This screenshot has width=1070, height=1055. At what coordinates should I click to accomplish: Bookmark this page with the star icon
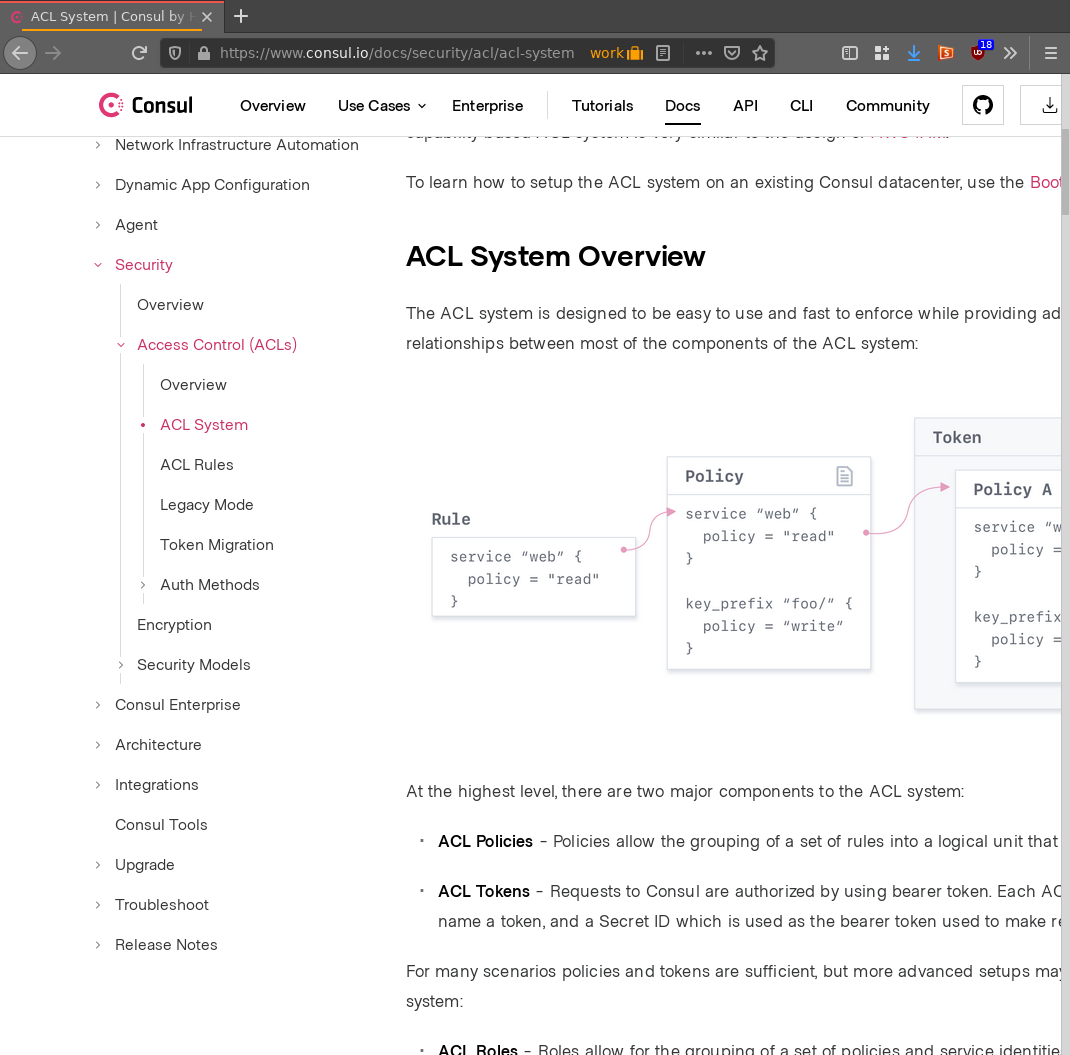pos(760,53)
